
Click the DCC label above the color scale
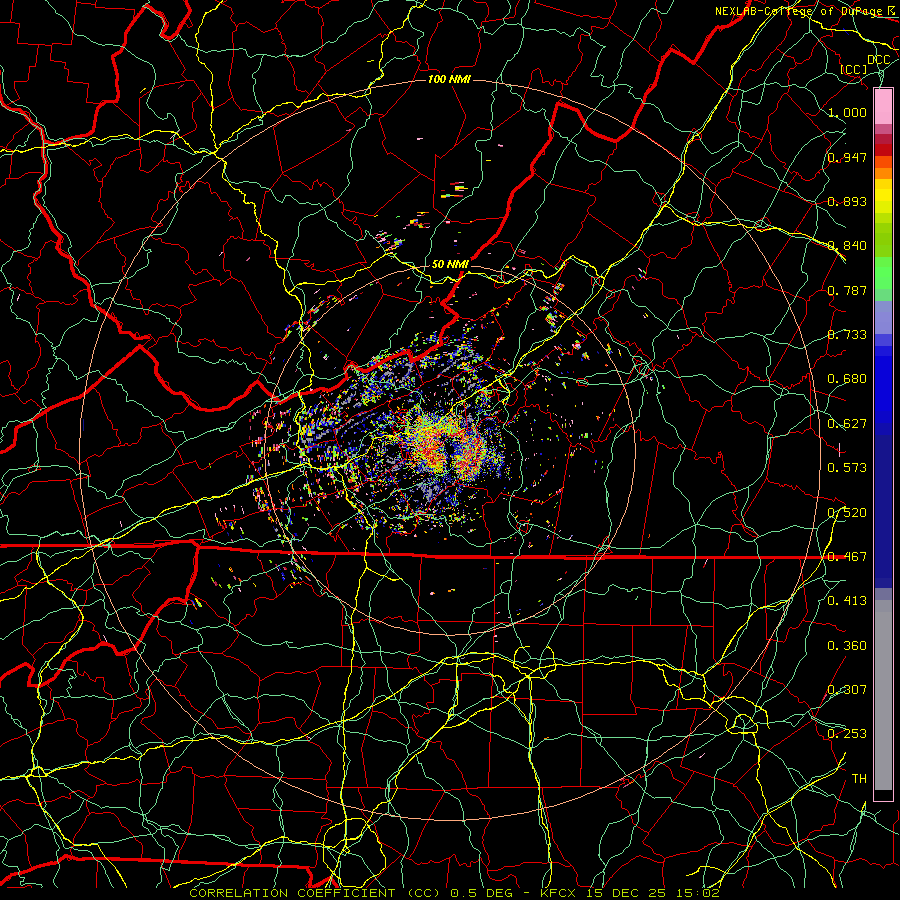point(878,60)
